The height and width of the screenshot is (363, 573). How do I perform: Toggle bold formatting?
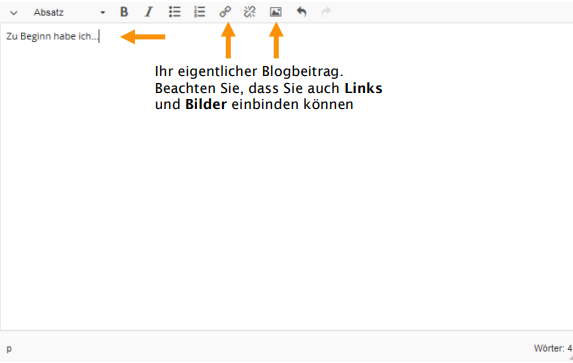pyautogui.click(x=124, y=12)
